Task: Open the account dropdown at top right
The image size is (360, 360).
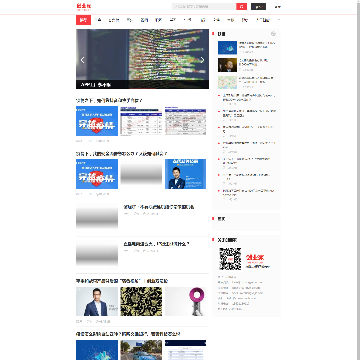Action: click(277, 7)
